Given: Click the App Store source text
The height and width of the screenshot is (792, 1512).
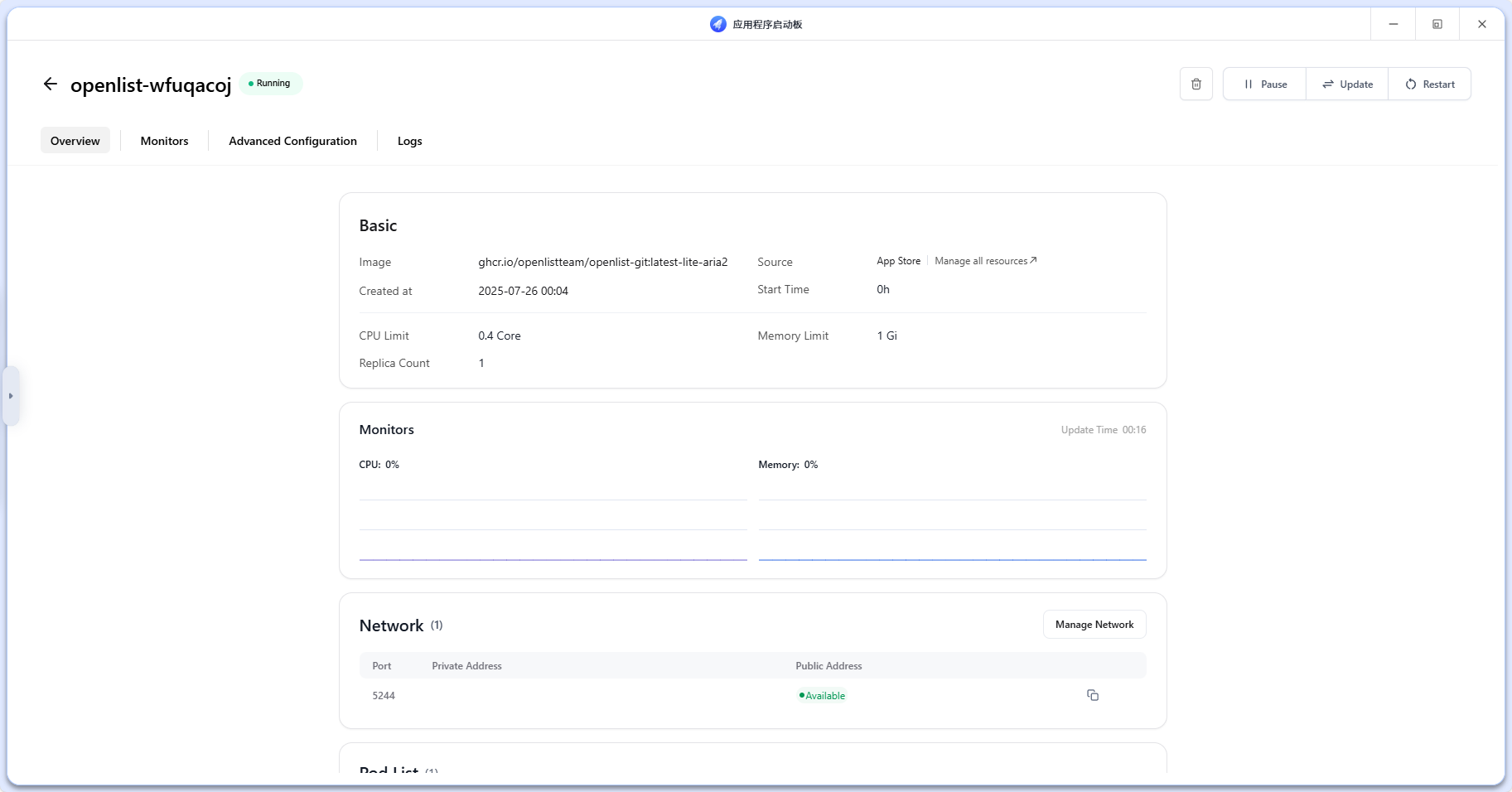Looking at the screenshot, I should [898, 261].
